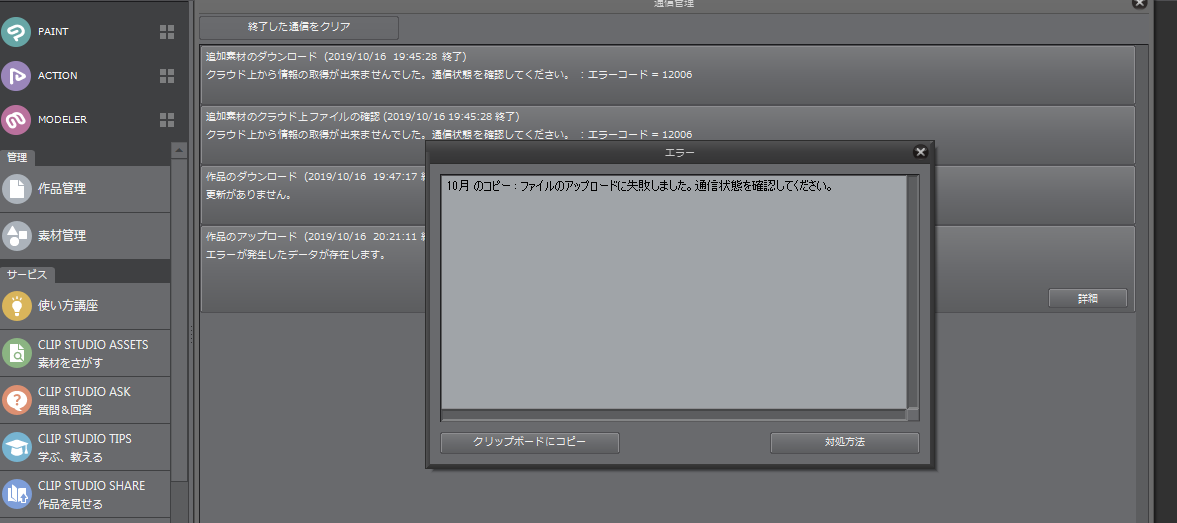The width and height of the screenshot is (1177, 523).
Task: Click クリップボードにコピー button
Action: 529,443
